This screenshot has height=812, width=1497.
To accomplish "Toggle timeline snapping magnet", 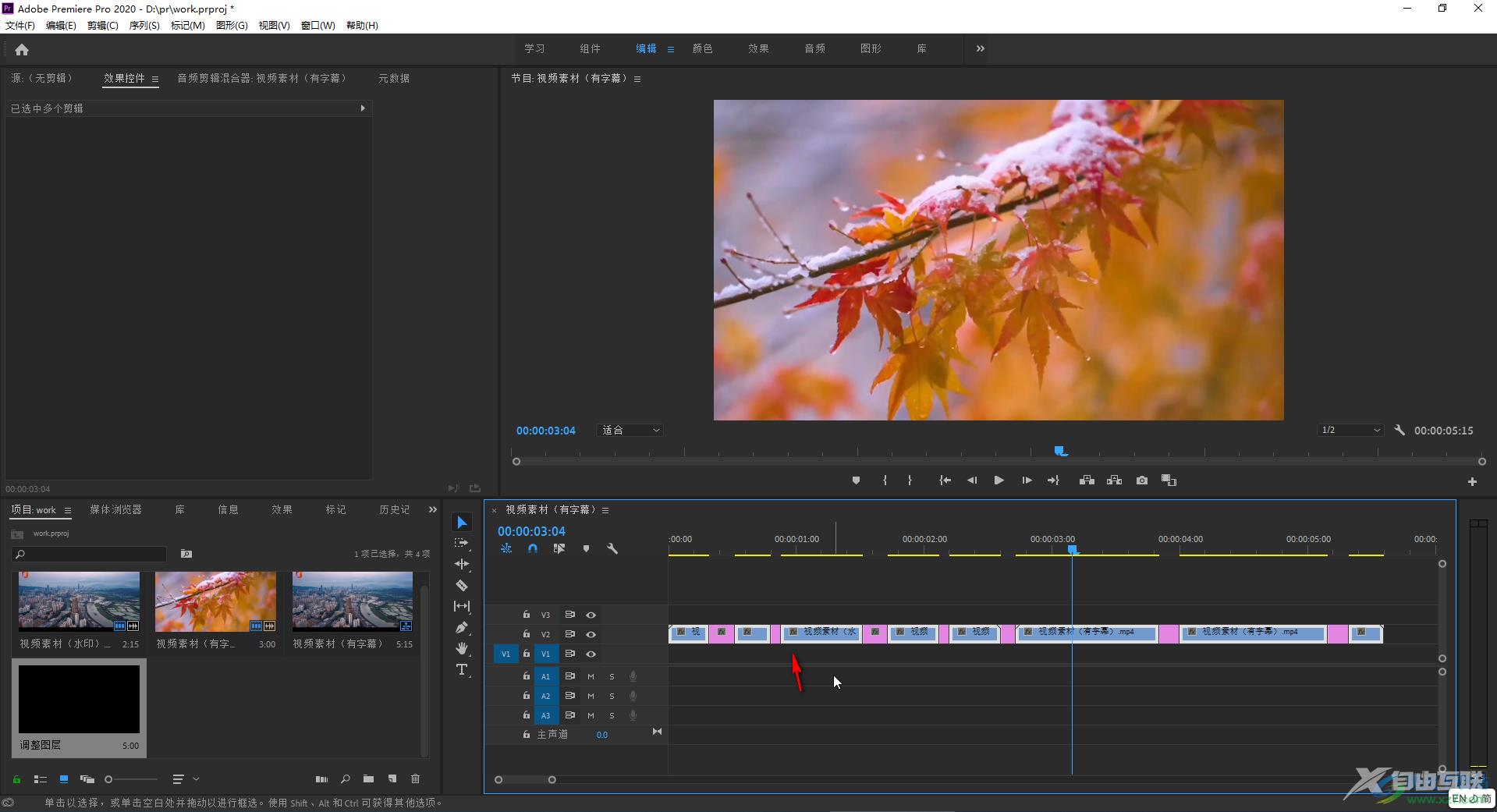I will pyautogui.click(x=532, y=548).
